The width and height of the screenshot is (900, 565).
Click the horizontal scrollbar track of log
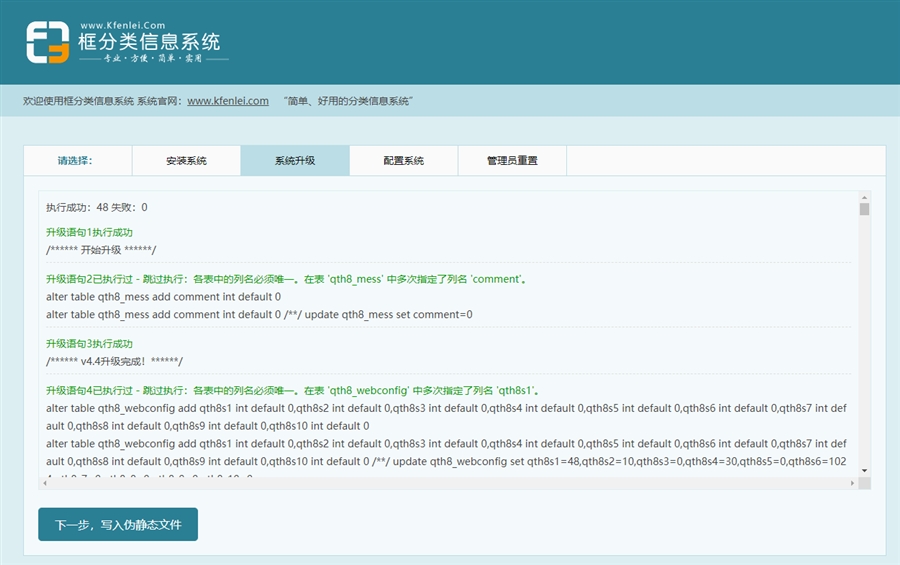(450, 483)
